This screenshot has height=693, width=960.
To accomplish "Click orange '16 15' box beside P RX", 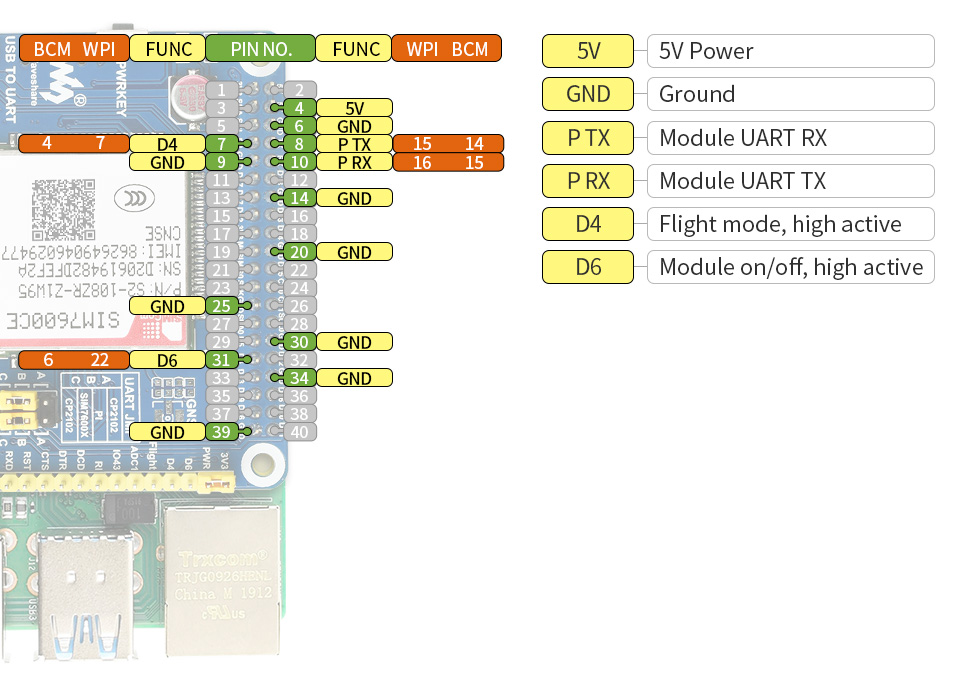I will [x=448, y=162].
